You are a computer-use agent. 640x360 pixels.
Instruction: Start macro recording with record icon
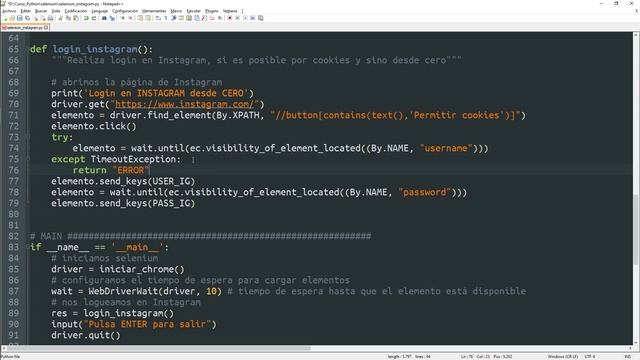[x=229, y=18]
